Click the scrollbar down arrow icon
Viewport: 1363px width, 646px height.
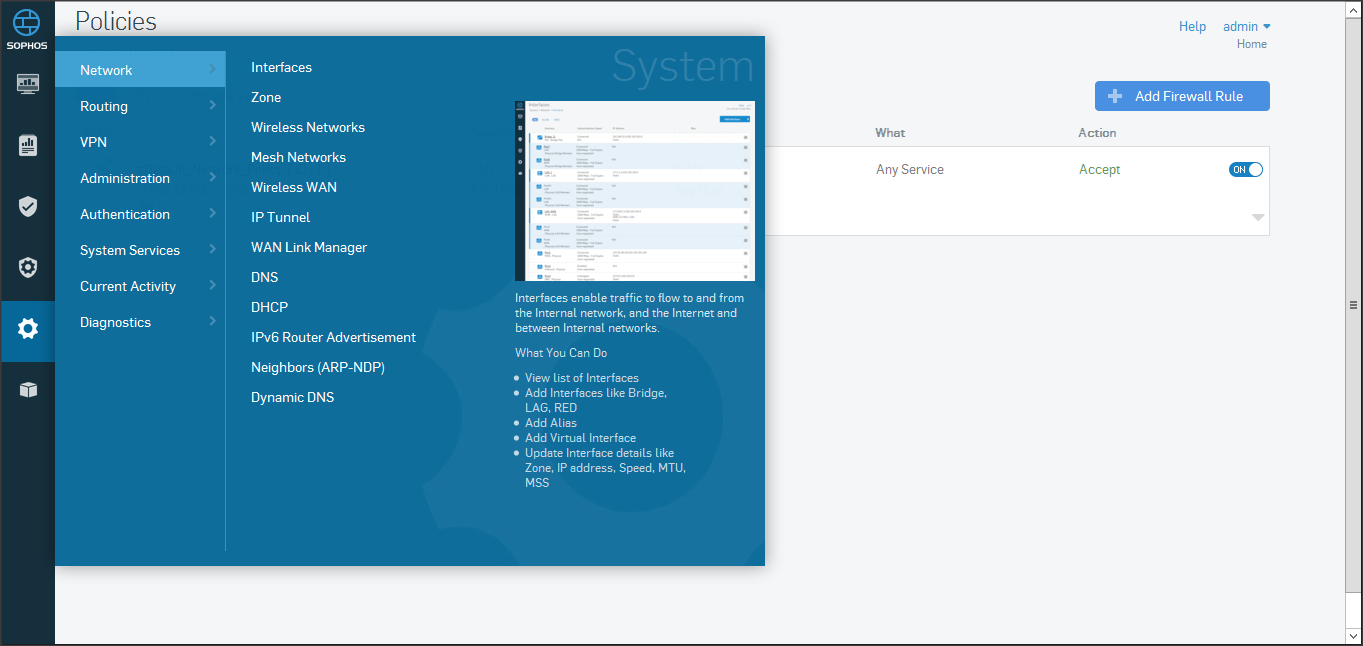(x=1353, y=636)
